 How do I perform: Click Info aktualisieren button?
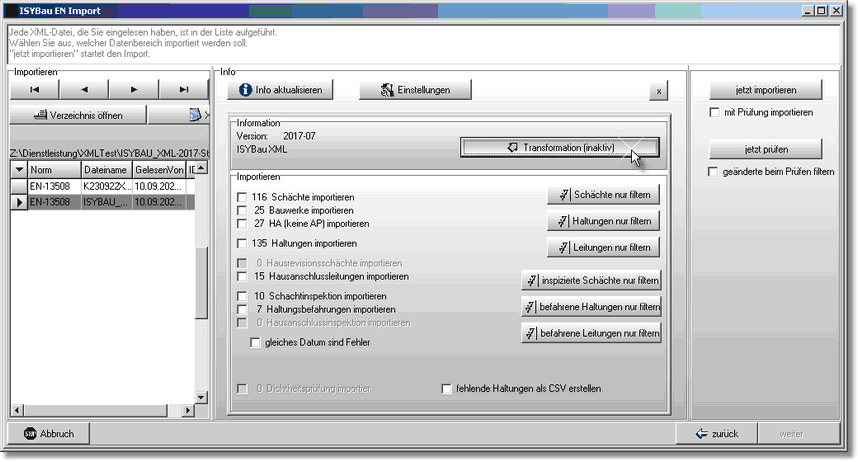pos(280,90)
